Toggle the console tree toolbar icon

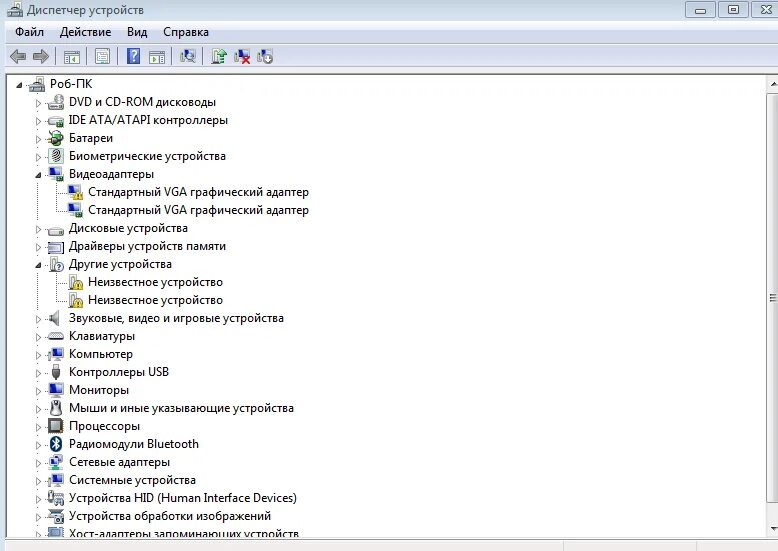point(72,57)
